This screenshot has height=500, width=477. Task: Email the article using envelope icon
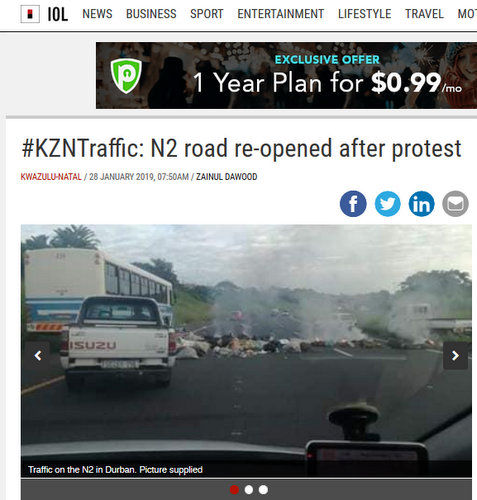(455, 204)
